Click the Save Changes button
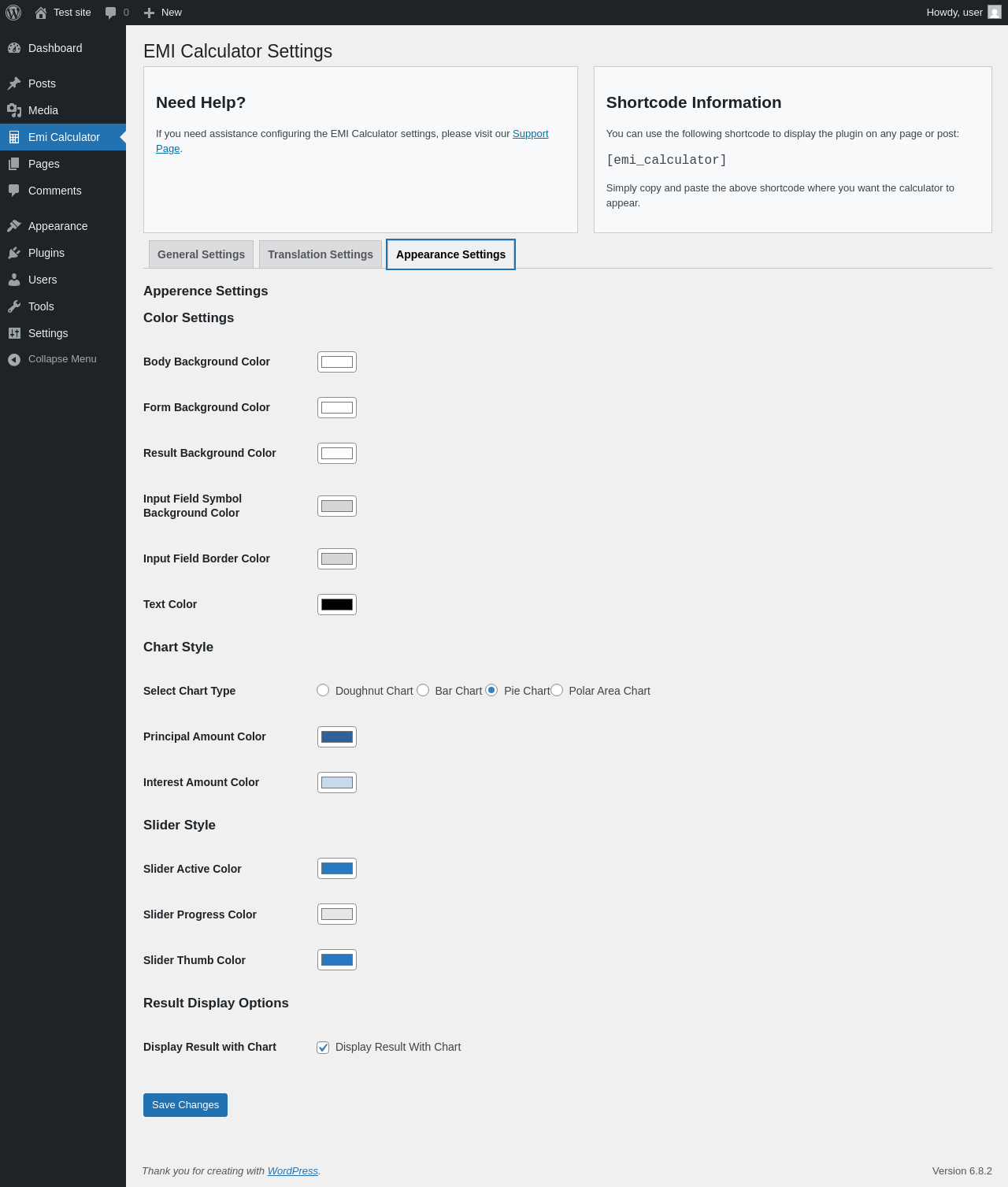Viewport: 1008px width, 1187px height. tap(185, 1105)
